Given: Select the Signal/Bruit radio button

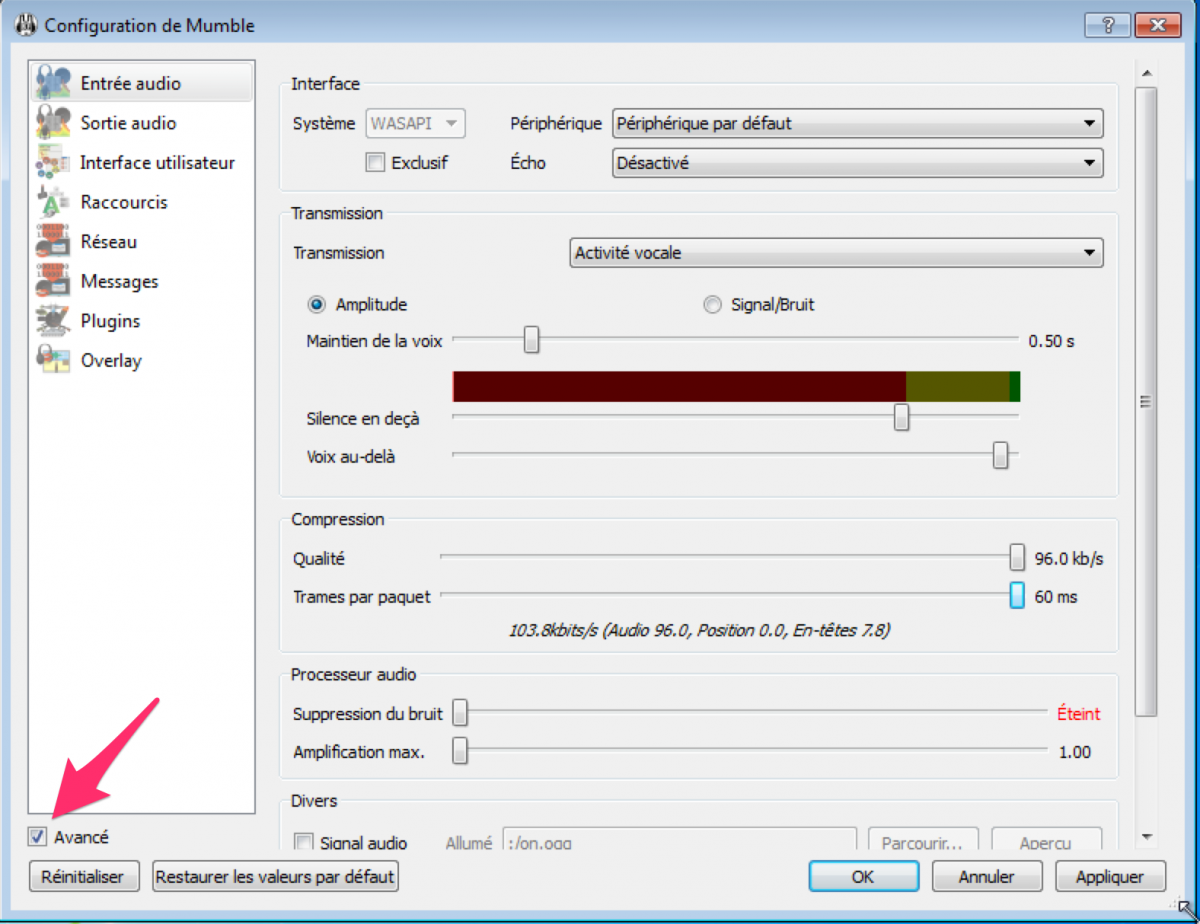Looking at the screenshot, I should pos(712,305).
